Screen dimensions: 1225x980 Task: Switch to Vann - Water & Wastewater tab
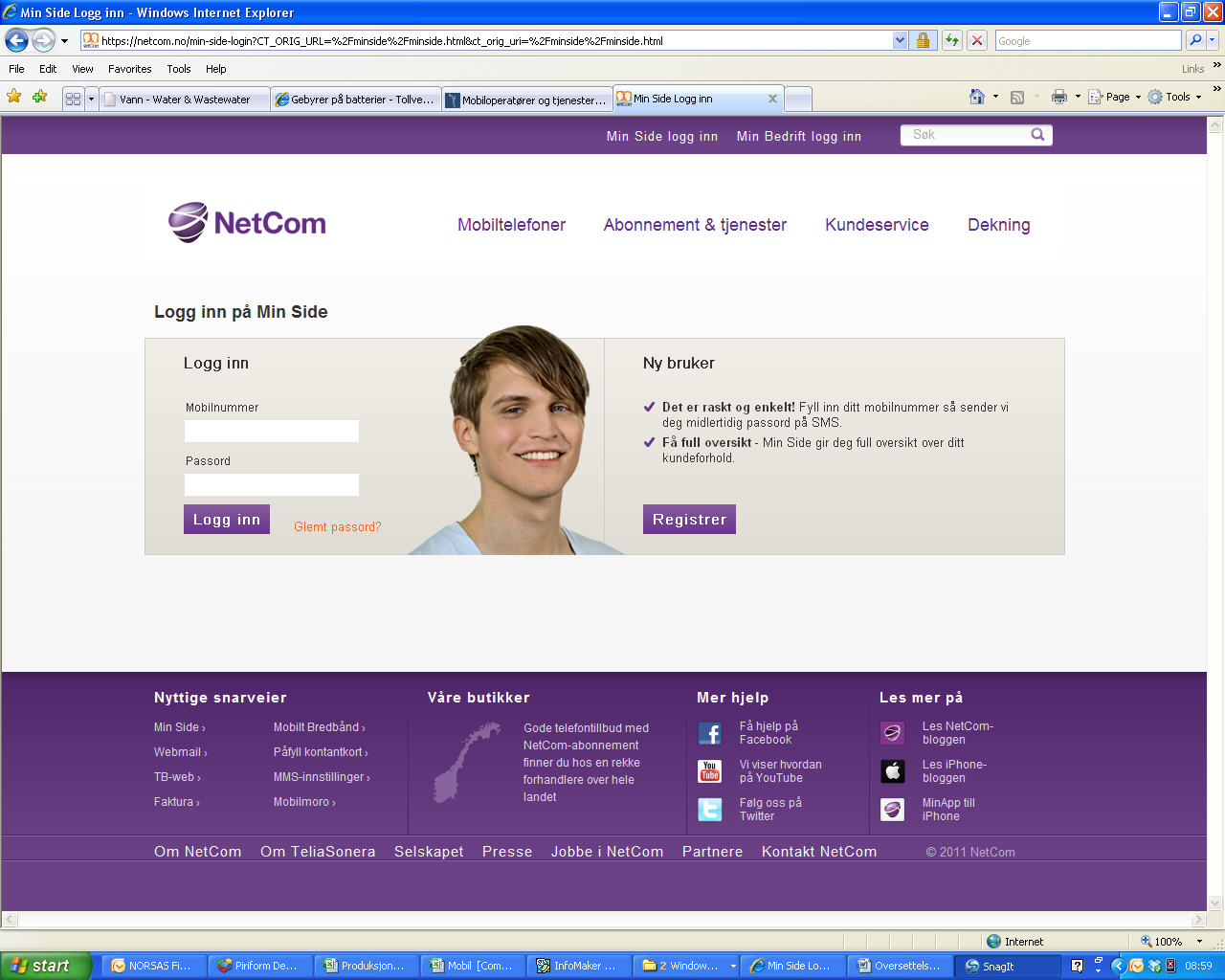(x=185, y=99)
